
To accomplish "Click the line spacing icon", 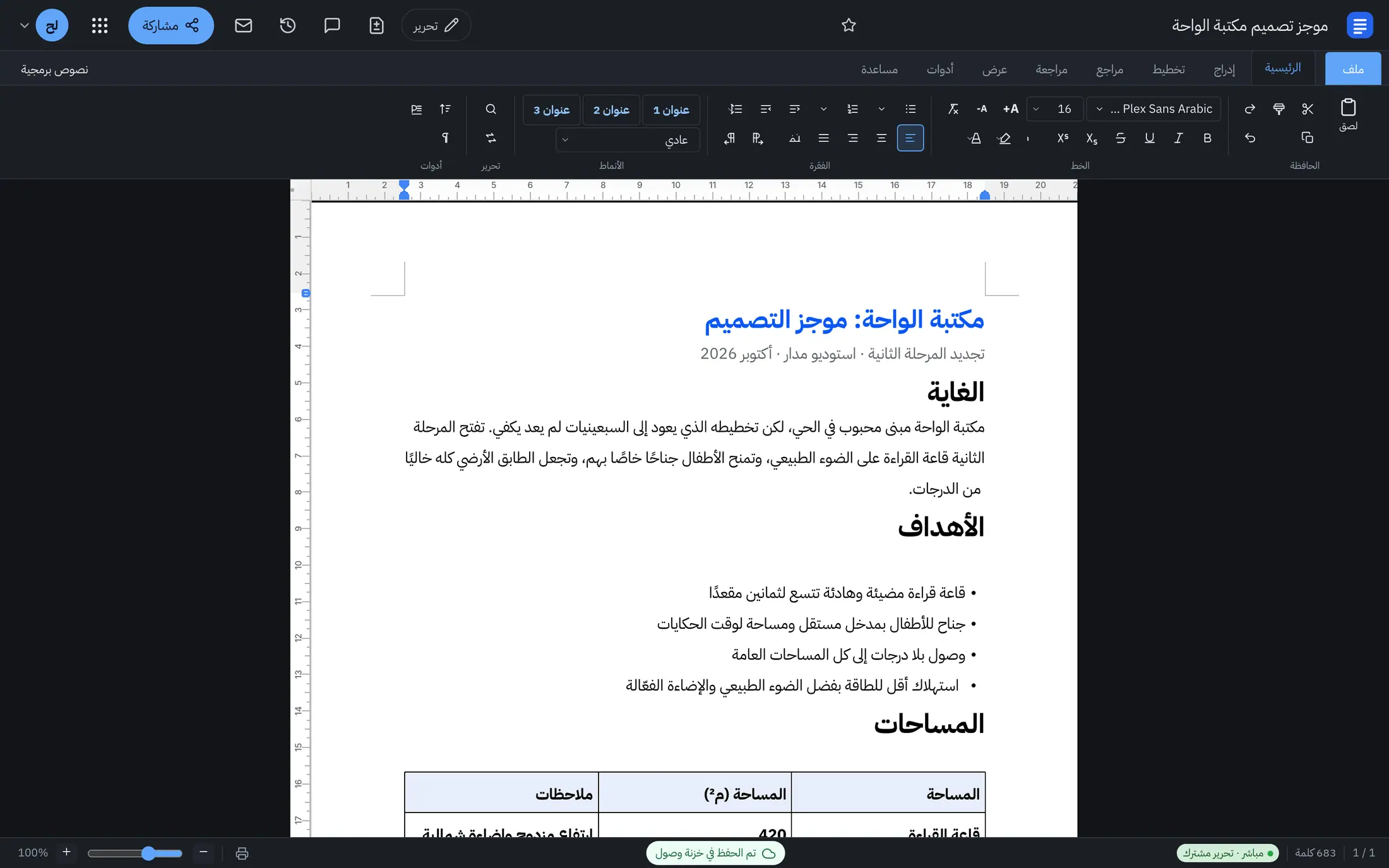I will point(736,109).
